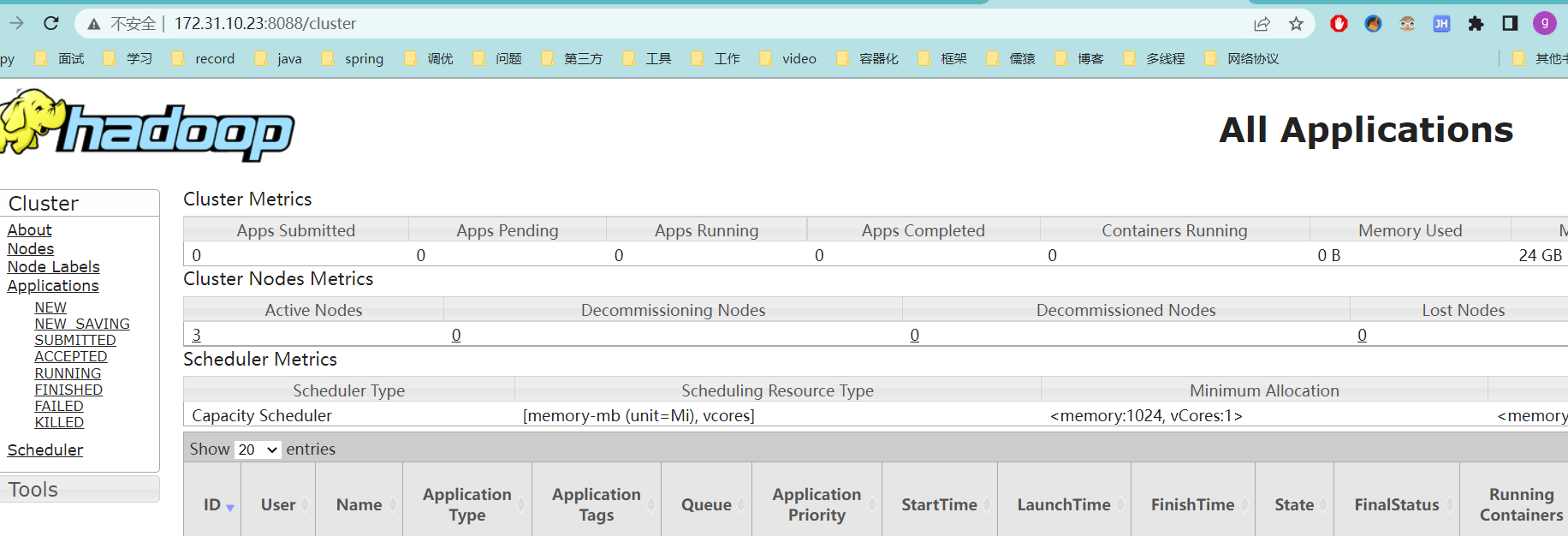Viewport: 1568px width, 536px height.
Task: Open the 第三方 bookmark folder
Action: pyautogui.click(x=572, y=58)
